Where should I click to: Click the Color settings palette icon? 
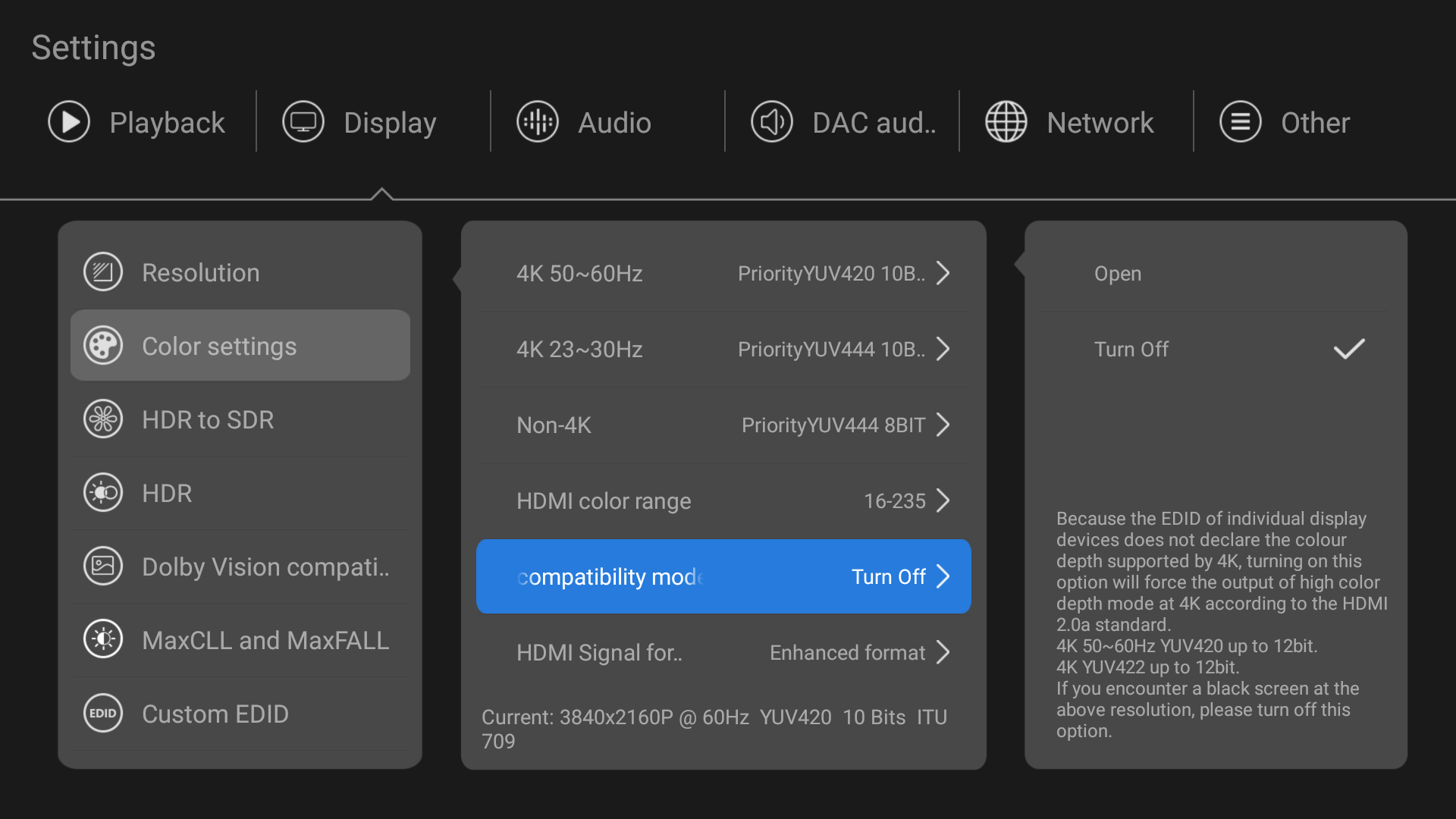pyautogui.click(x=103, y=346)
